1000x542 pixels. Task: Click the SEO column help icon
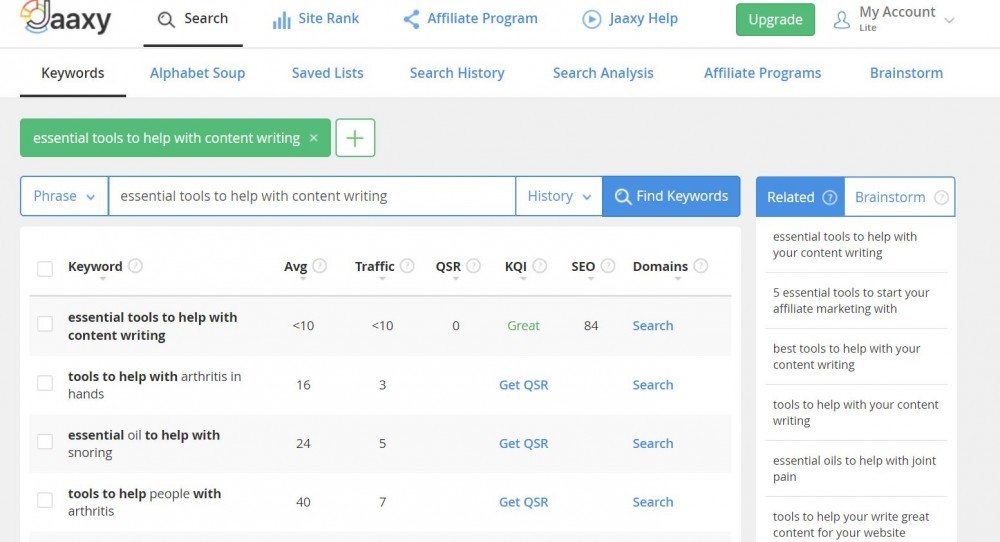(x=608, y=266)
